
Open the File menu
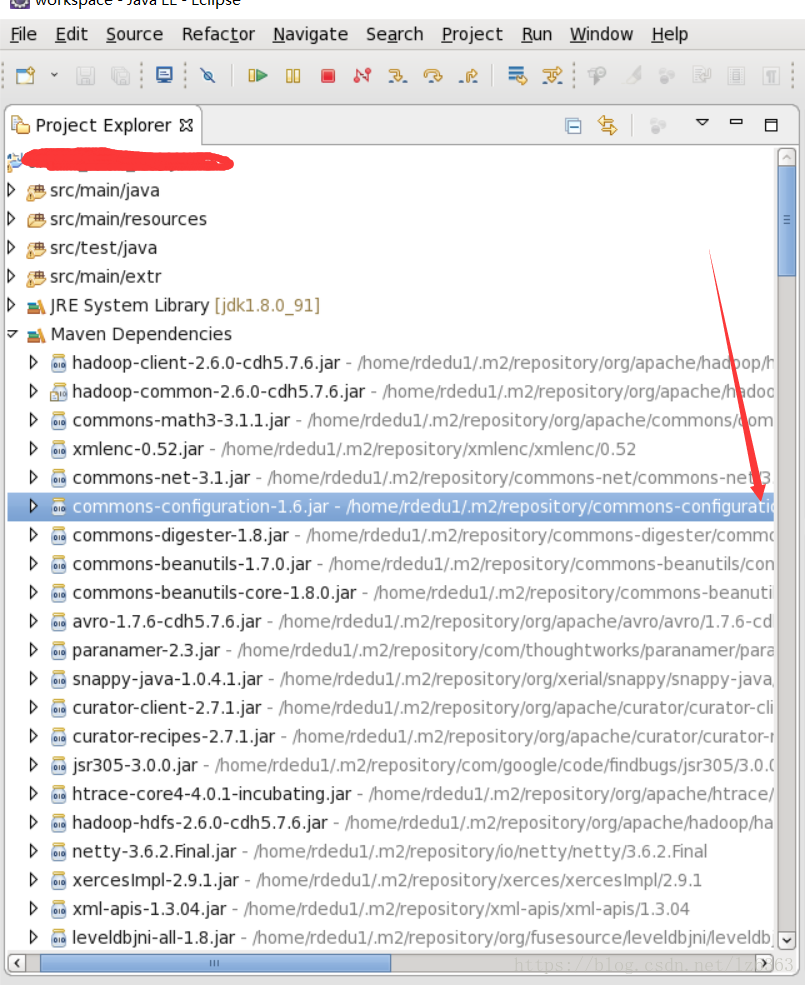(23, 34)
